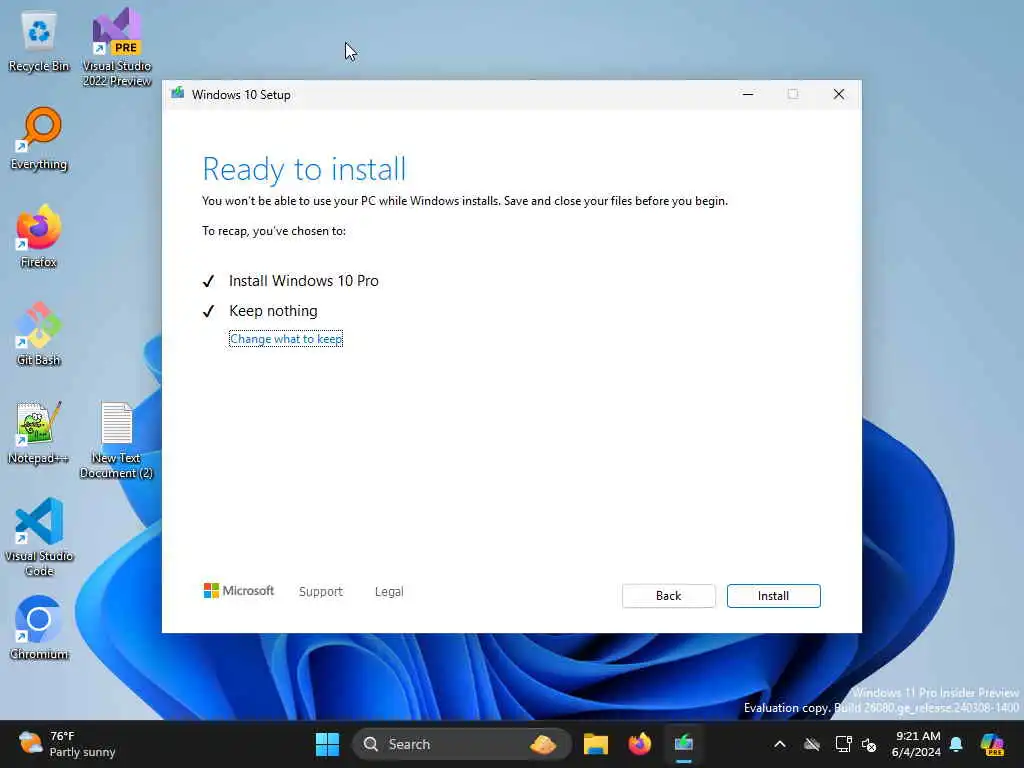The image size is (1024, 768).
Task: Minimize the Windows 10 Setup window
Action: click(x=748, y=95)
